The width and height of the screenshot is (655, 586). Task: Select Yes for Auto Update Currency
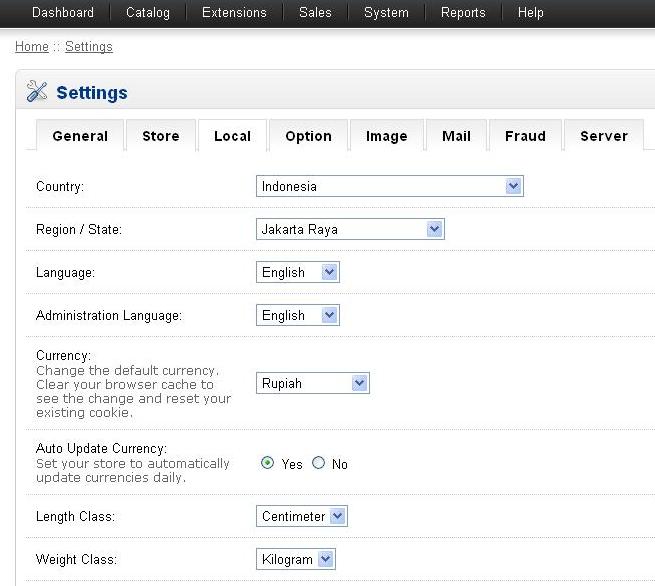[268, 463]
